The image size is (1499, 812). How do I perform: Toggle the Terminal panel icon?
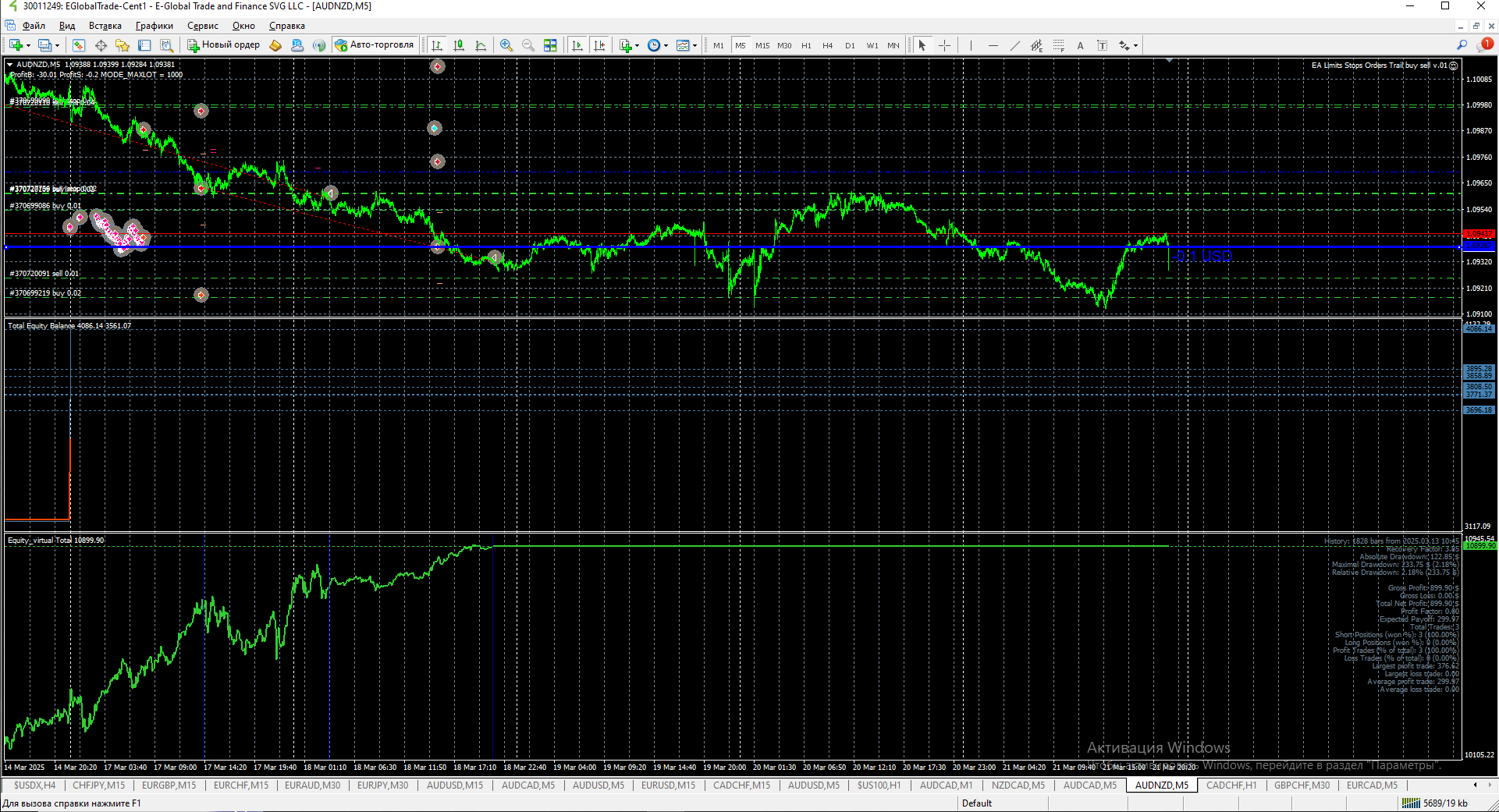click(144, 45)
